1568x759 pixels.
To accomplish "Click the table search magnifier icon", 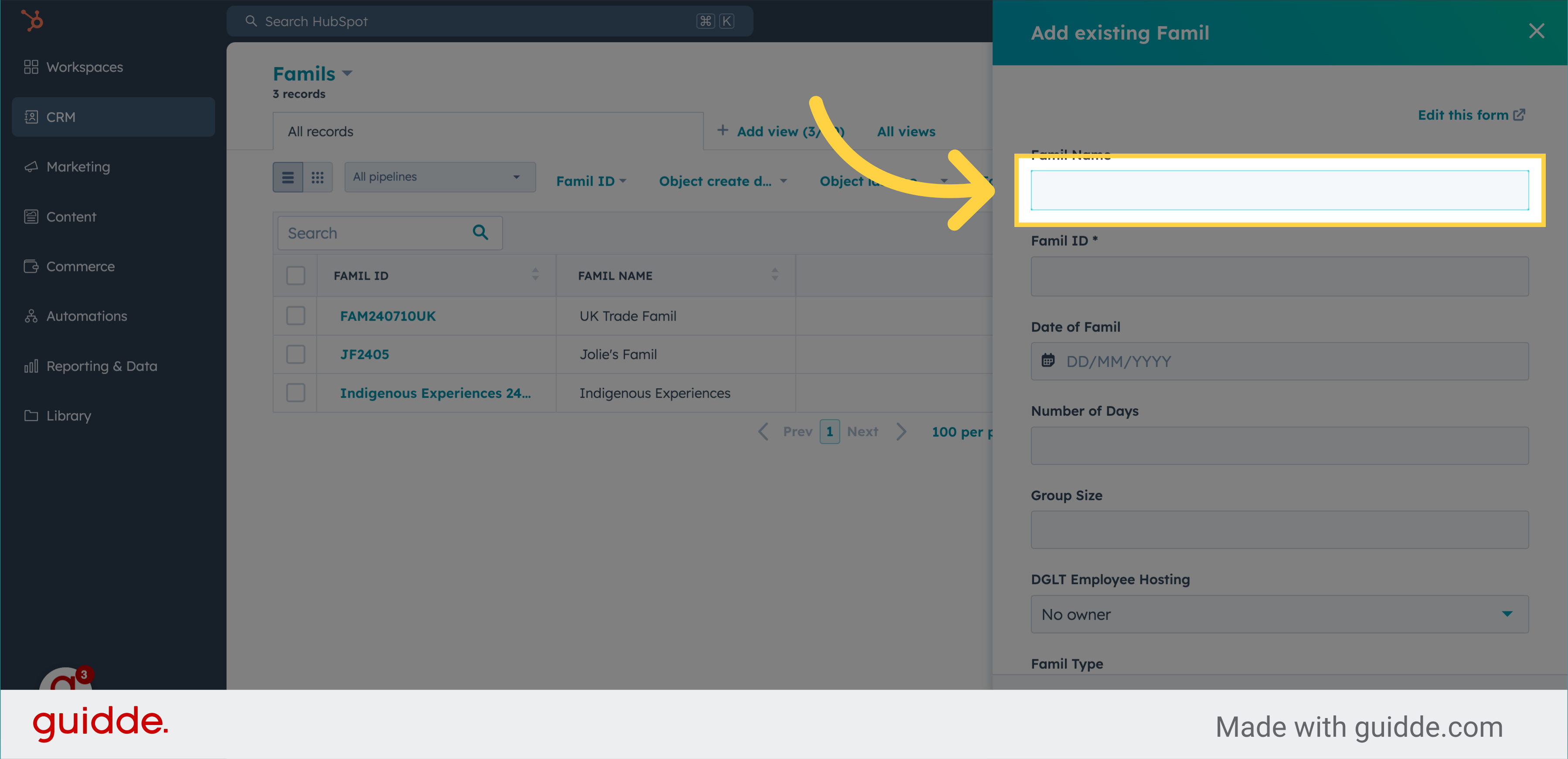I will click(x=480, y=232).
